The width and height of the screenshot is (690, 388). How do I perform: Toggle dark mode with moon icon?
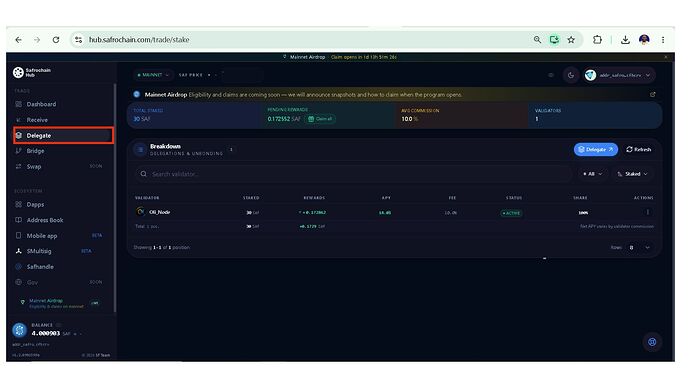click(571, 75)
